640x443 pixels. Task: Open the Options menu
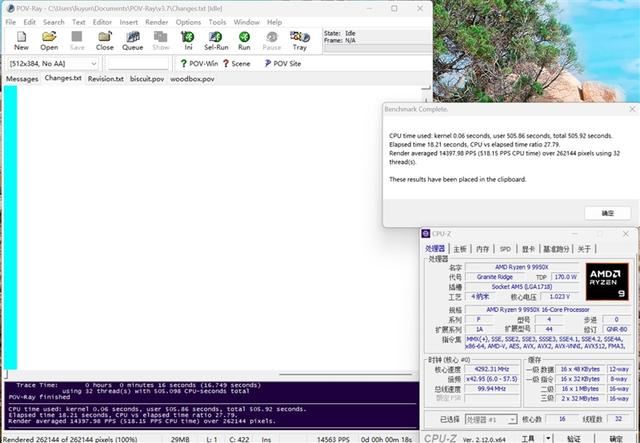click(188, 21)
